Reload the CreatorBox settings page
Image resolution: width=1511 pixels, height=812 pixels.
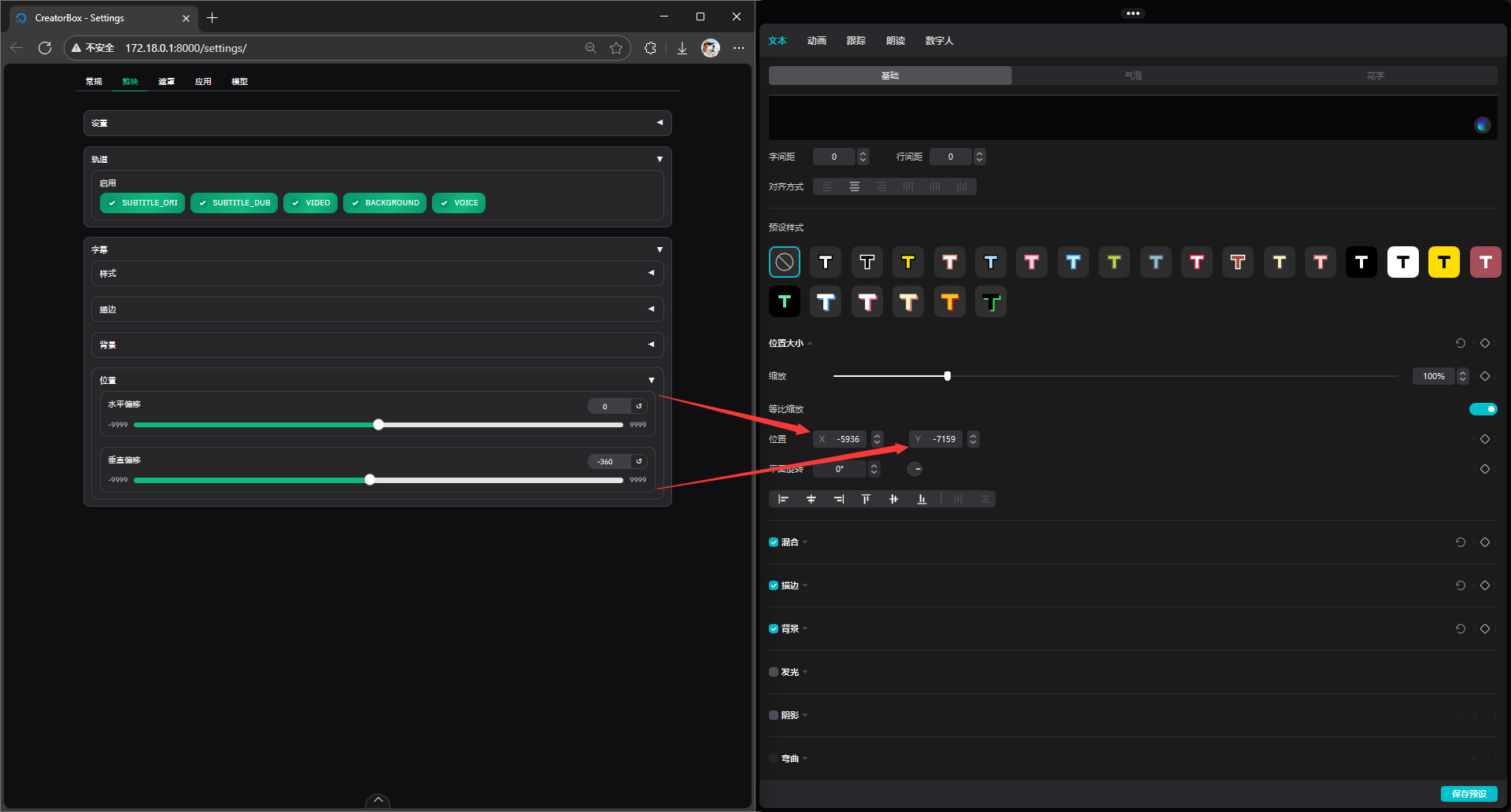tap(45, 48)
